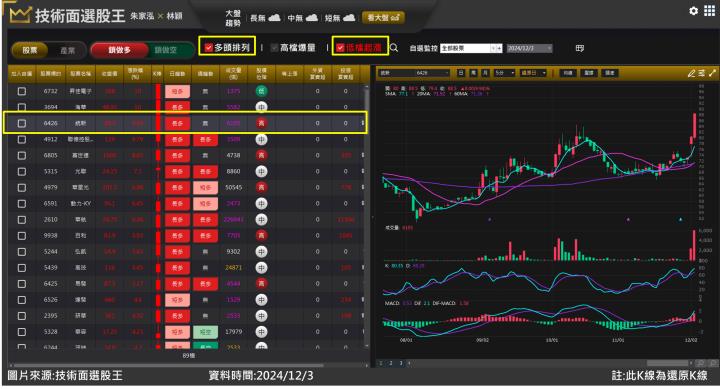
Task: Click the 短無 short-term trend cloud icon
Action: 349,17
